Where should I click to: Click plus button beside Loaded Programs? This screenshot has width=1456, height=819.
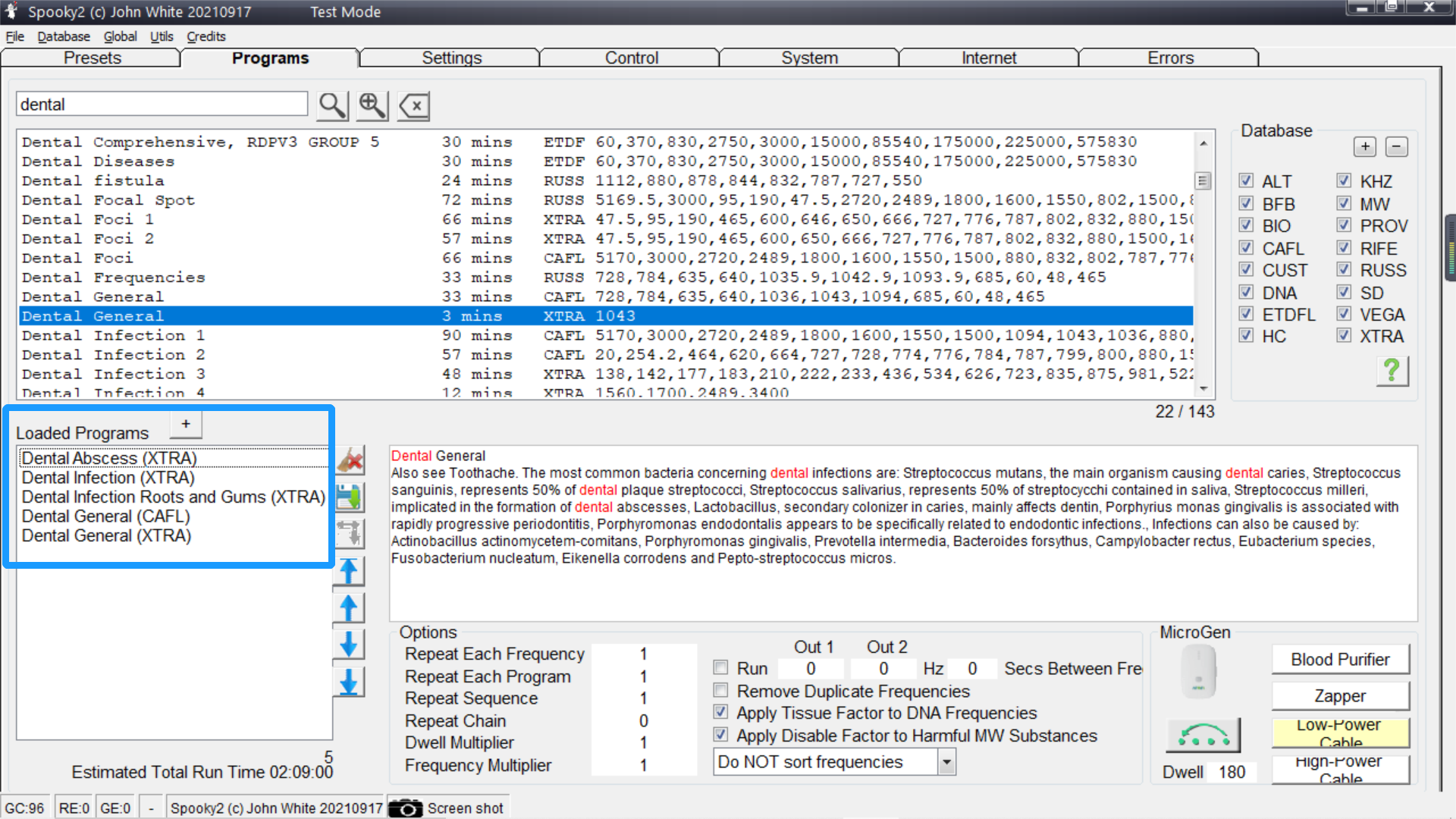[186, 425]
